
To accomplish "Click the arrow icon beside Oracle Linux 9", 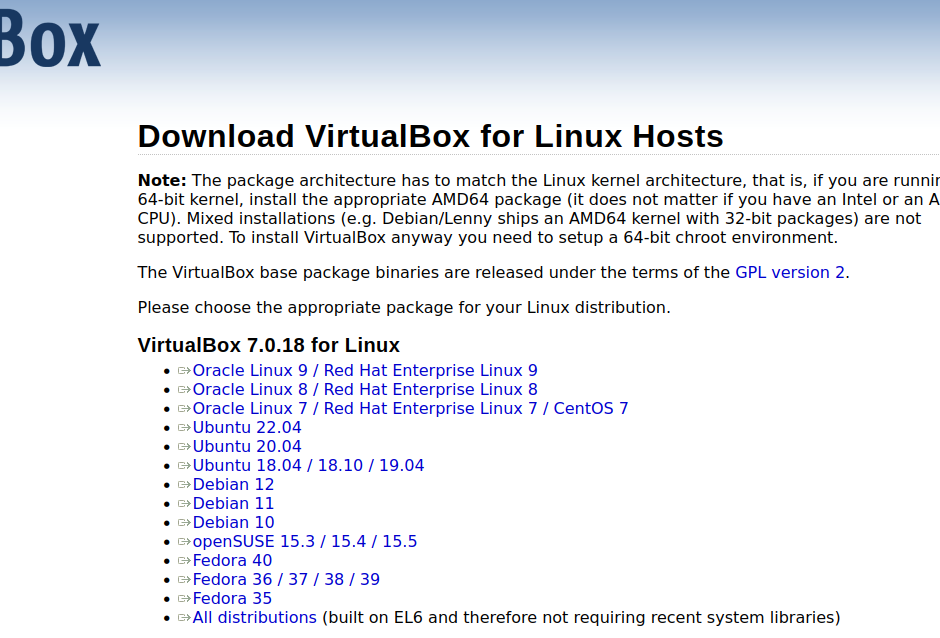I will click(x=184, y=371).
